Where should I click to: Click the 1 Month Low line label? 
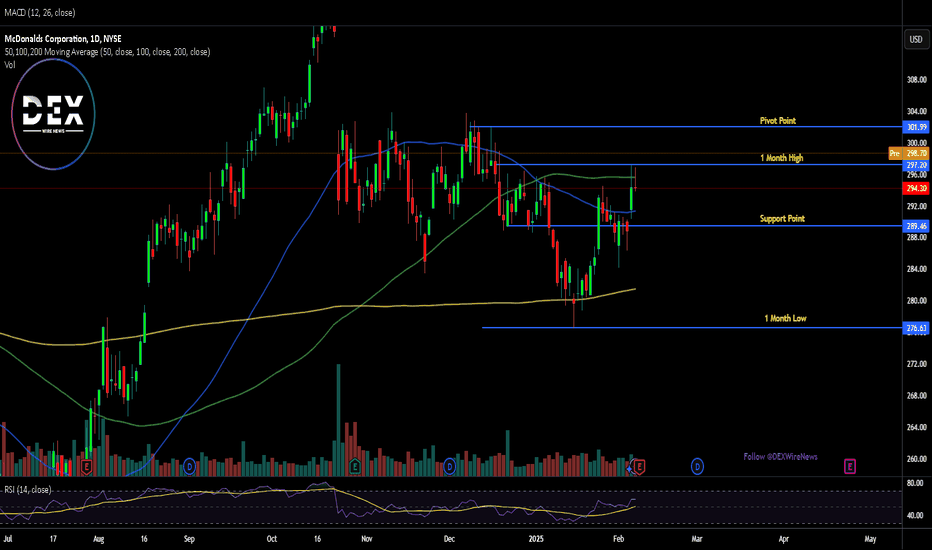click(785, 319)
